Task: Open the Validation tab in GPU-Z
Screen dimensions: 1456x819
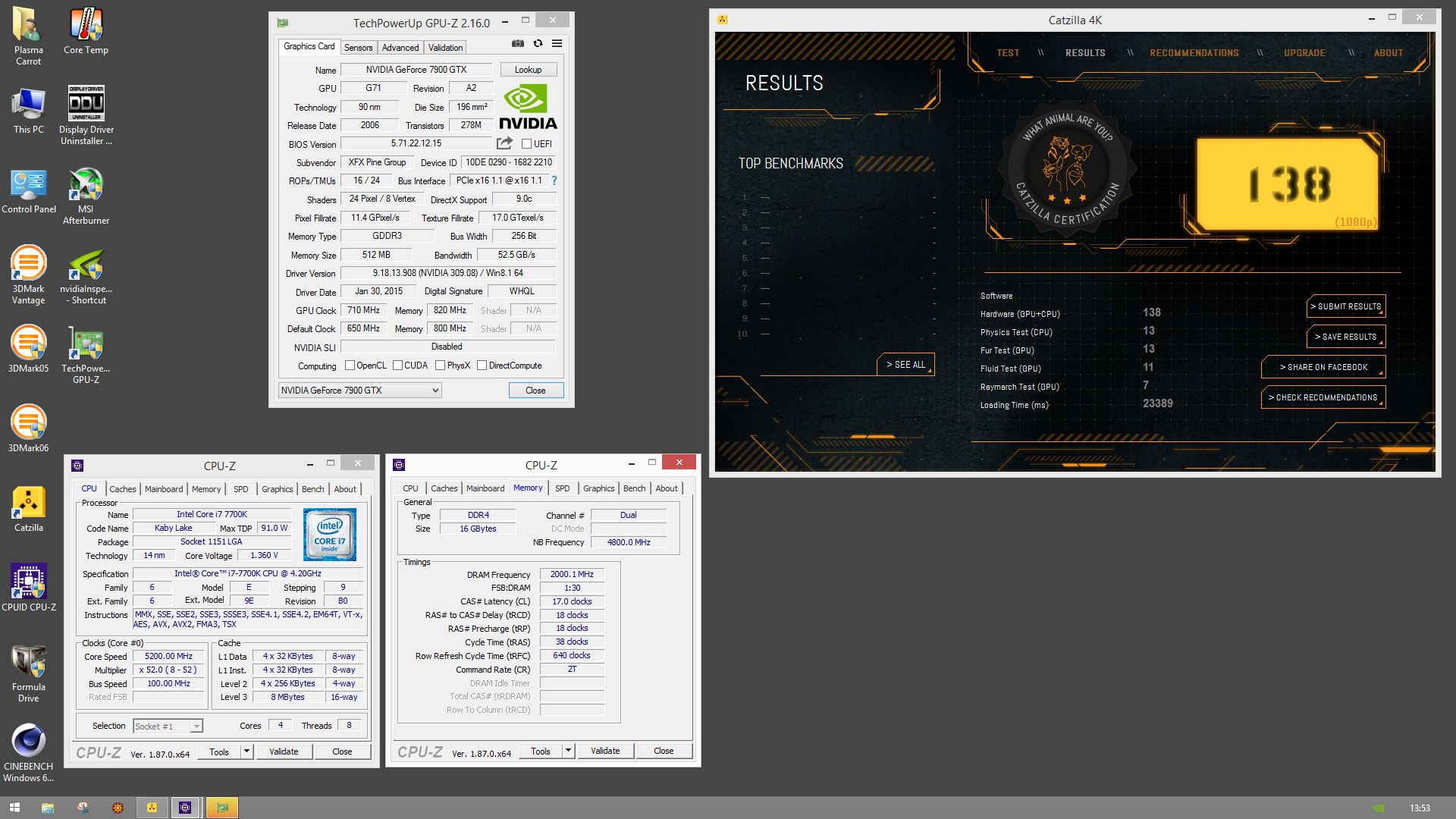Action: click(445, 47)
